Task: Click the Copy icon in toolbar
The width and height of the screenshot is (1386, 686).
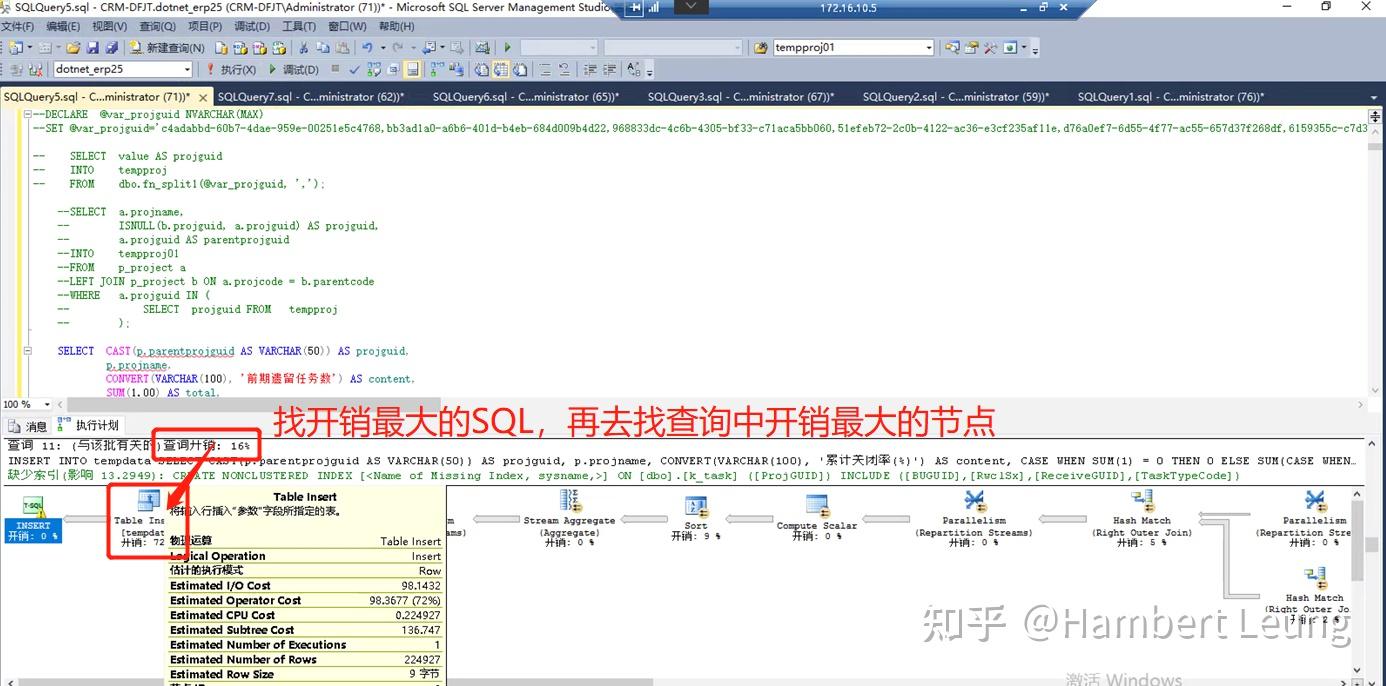Action: click(x=323, y=47)
